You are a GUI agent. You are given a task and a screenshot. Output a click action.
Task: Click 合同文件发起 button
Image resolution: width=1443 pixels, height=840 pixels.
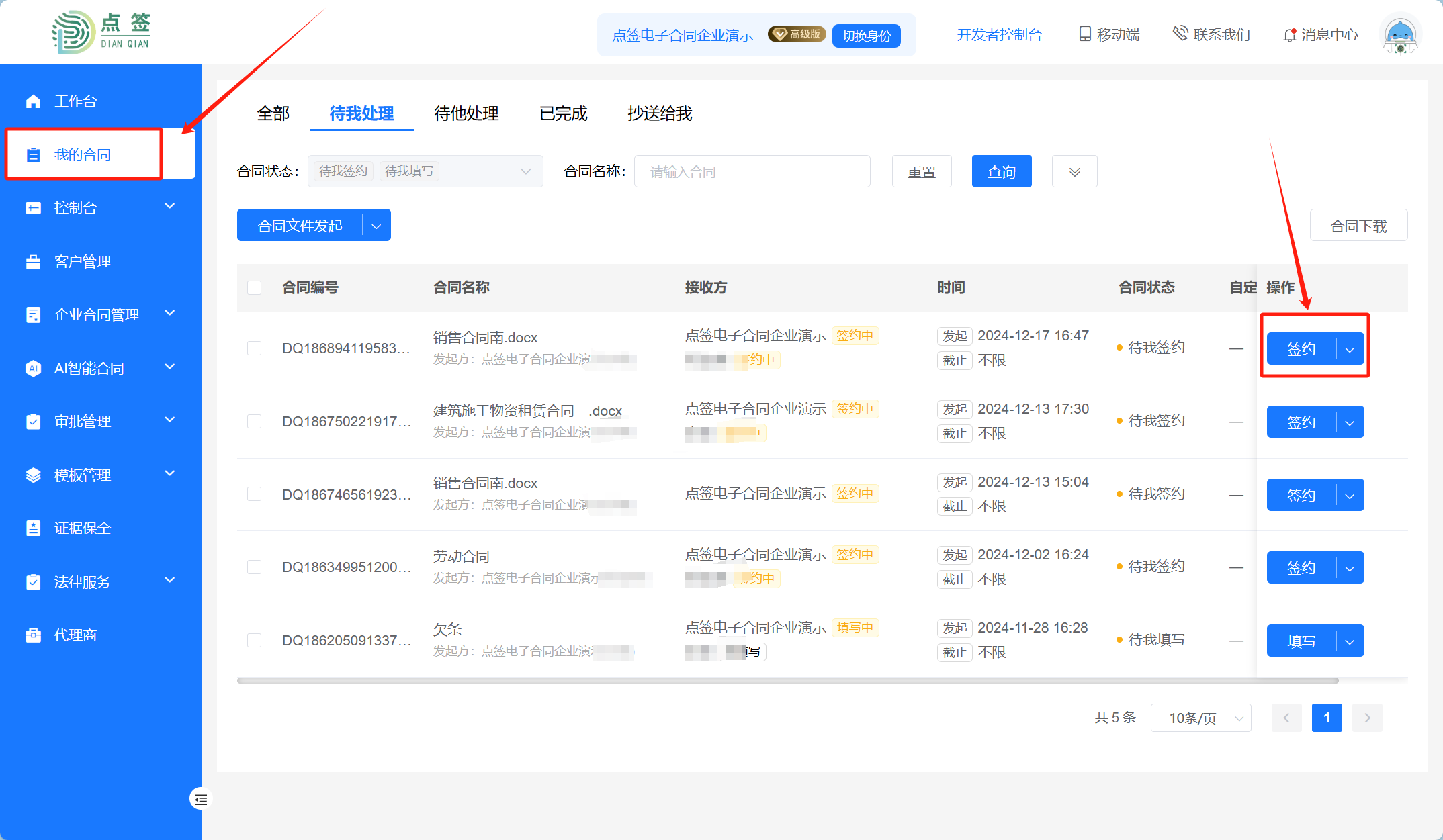tap(300, 226)
